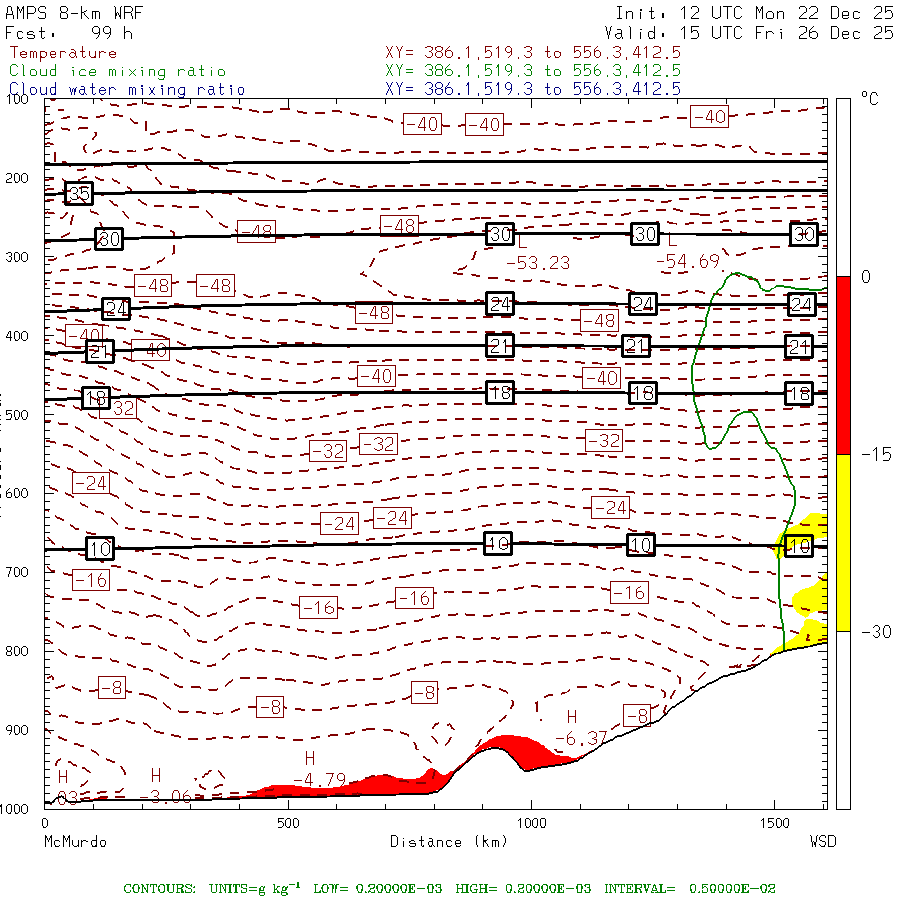
Task: Select the blue "Cloud water mixing ratio" label
Action: pyautogui.click(x=127, y=90)
